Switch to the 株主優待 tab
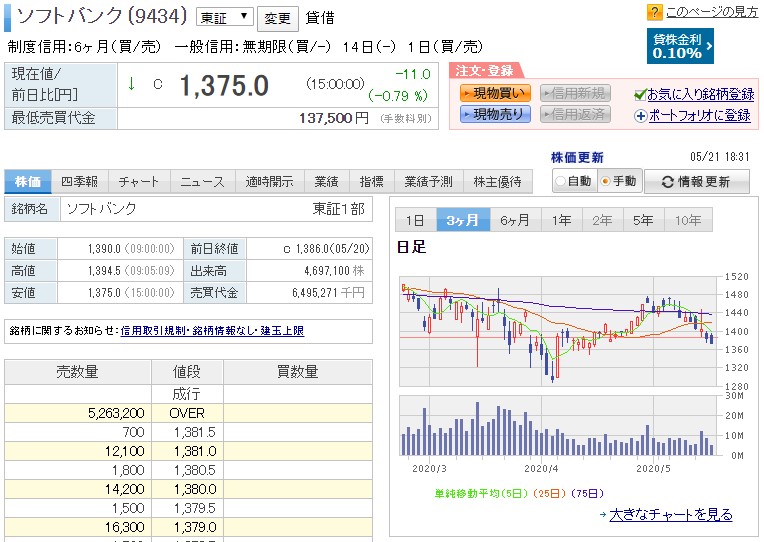 click(497, 182)
